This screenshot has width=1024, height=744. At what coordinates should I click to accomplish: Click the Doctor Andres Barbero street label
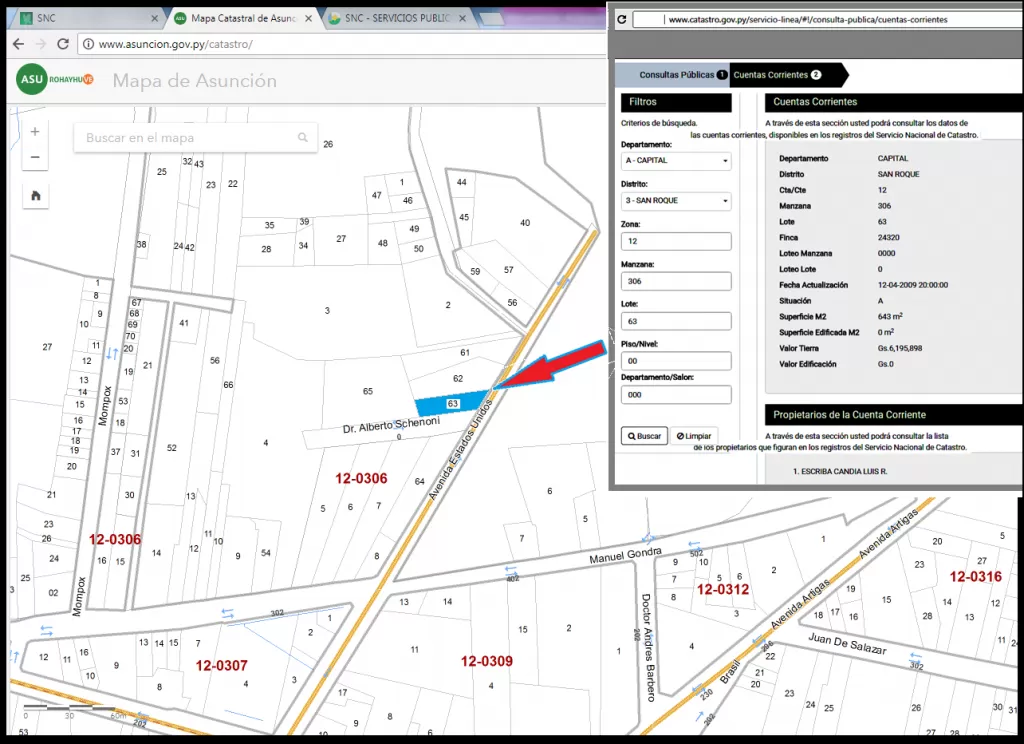coord(648,647)
